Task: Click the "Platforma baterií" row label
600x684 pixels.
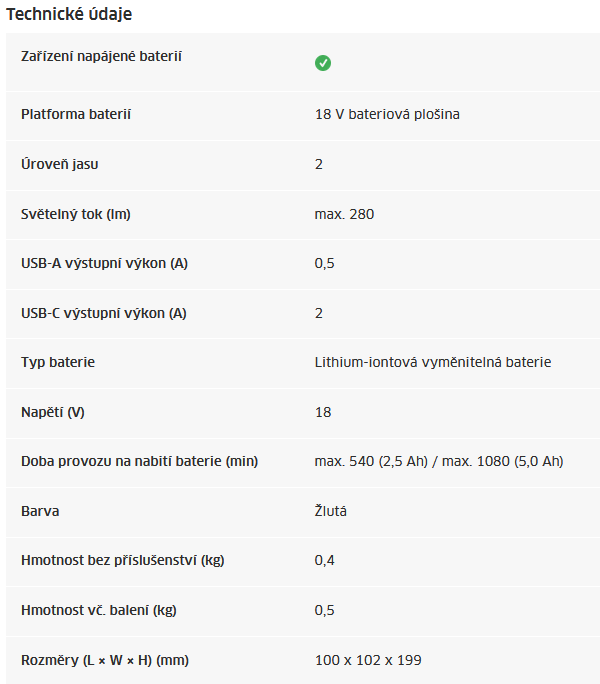Action: click(76, 114)
